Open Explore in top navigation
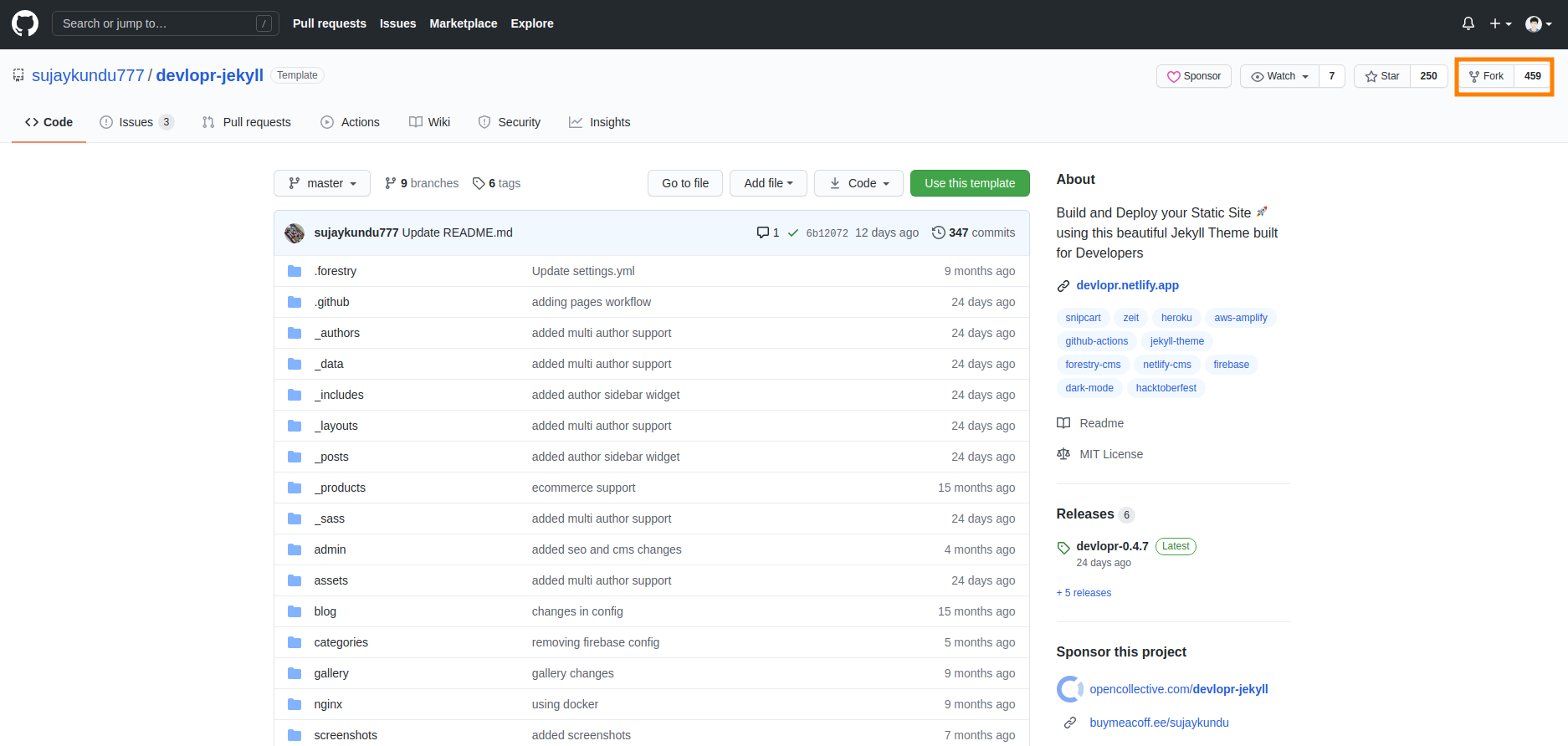1568x746 pixels. pos(532,23)
